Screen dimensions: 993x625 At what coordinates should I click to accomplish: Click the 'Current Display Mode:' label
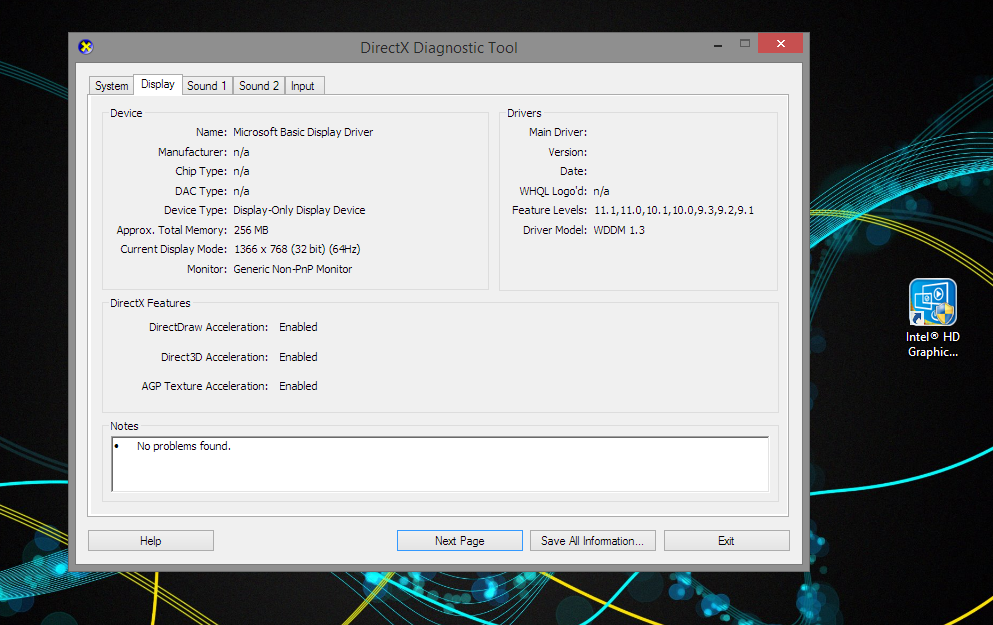(x=174, y=249)
